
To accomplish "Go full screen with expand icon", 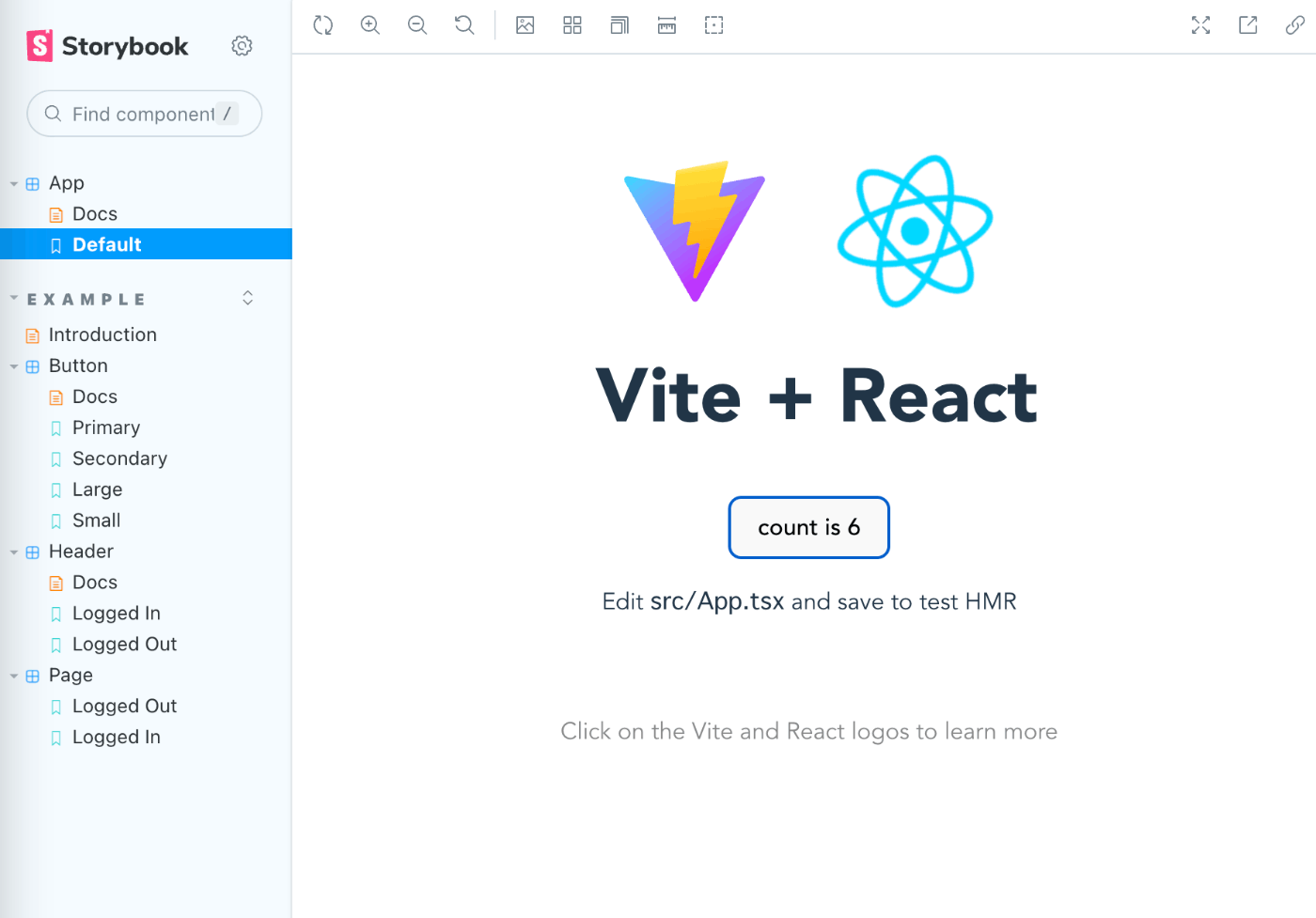I will pos(1200,25).
